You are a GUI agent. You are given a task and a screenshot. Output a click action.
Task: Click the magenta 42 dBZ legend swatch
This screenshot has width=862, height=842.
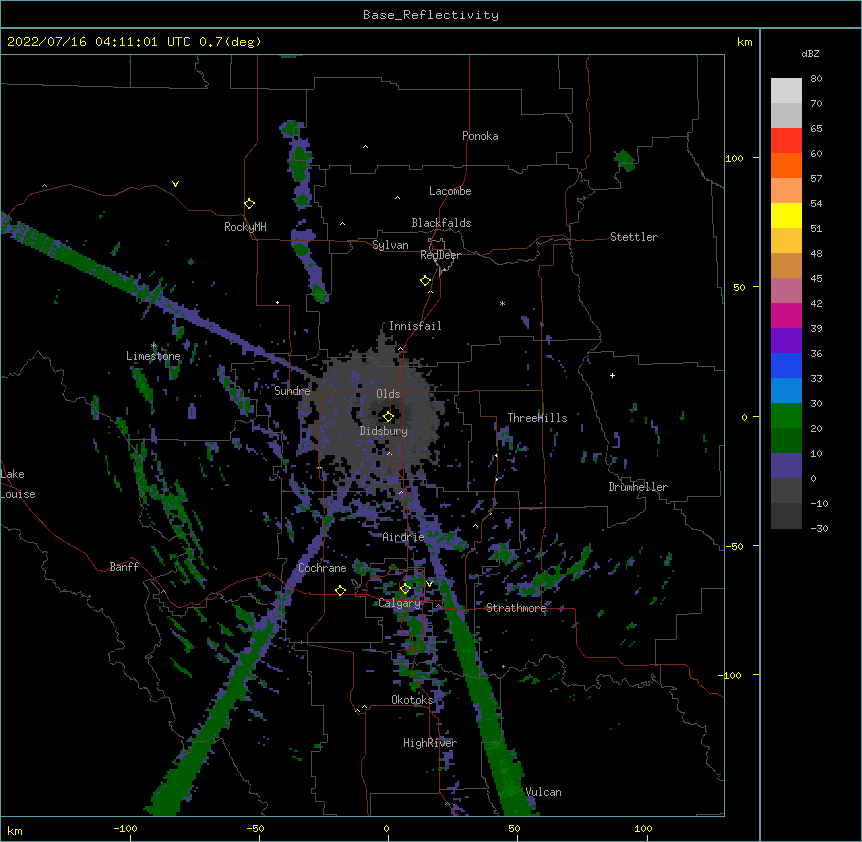coord(786,315)
